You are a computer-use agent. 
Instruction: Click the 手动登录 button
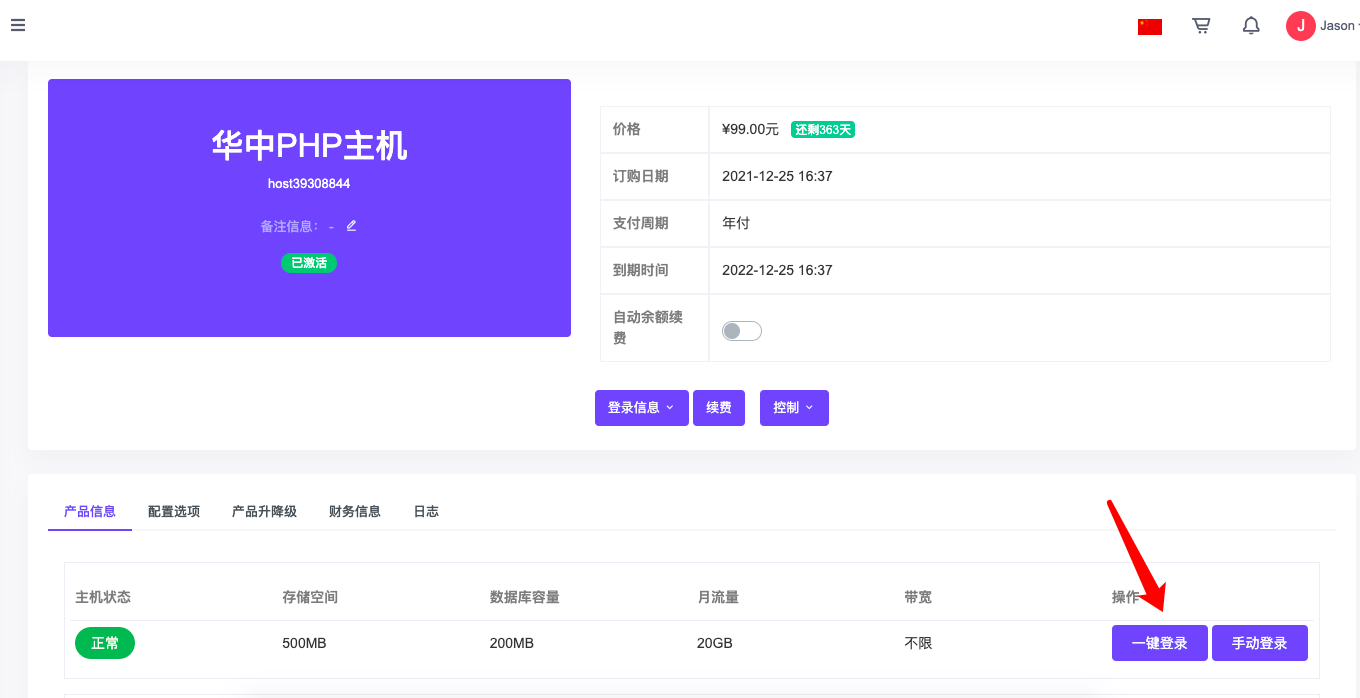click(1259, 643)
